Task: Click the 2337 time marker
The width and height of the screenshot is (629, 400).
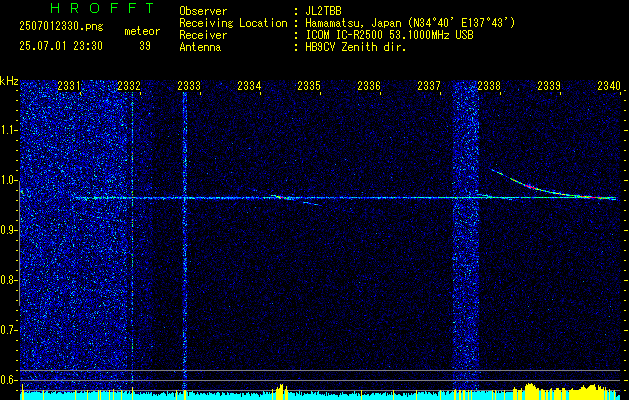Action: pos(429,85)
